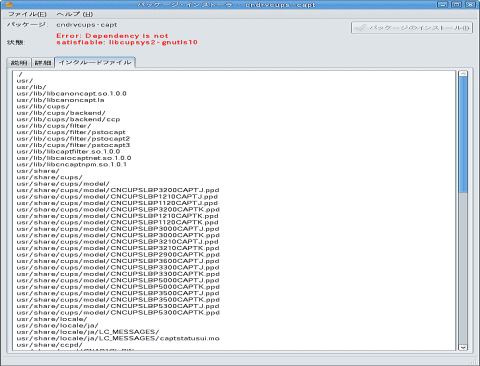
Task: Click the row reading only usr/lib/cups/backend/
Action: pos(61,113)
